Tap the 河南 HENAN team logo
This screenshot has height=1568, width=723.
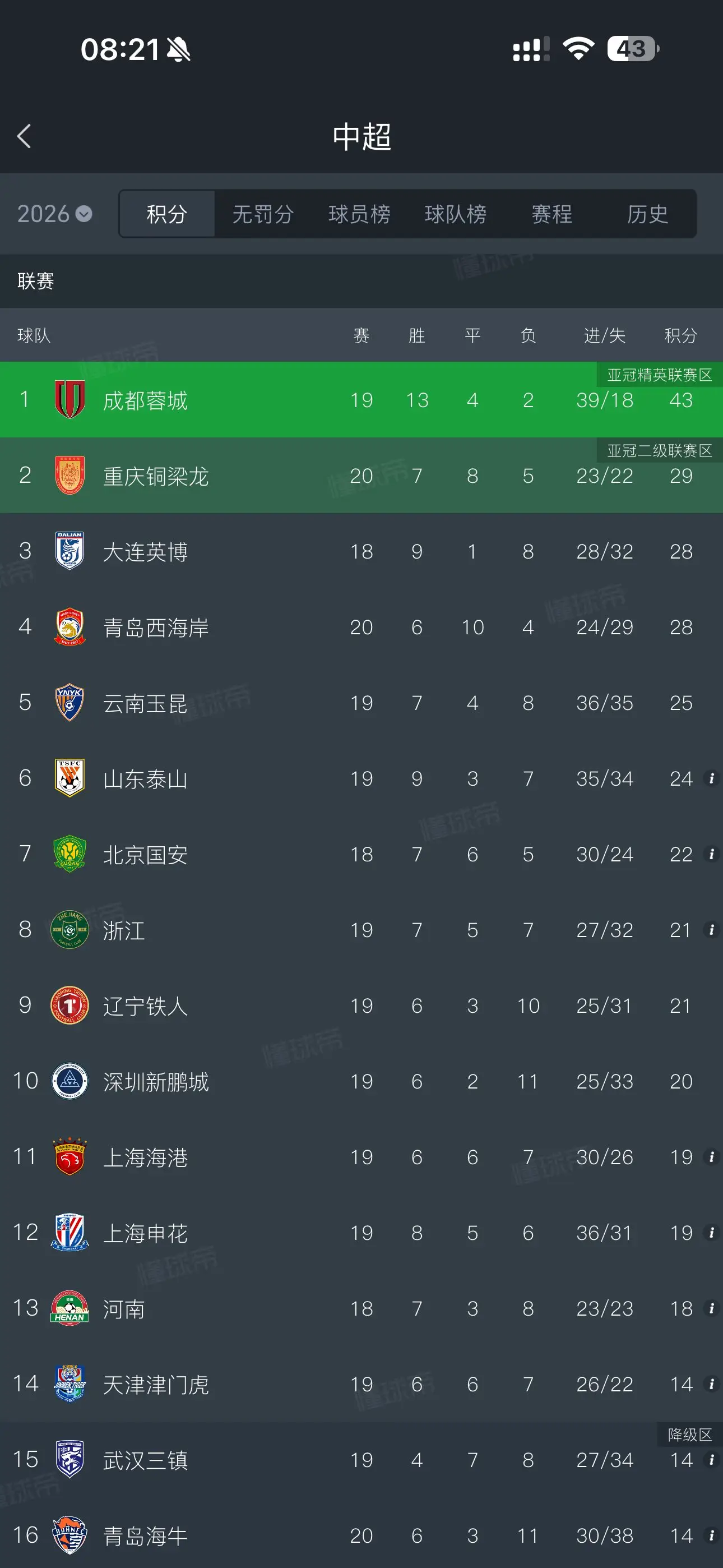69,1307
